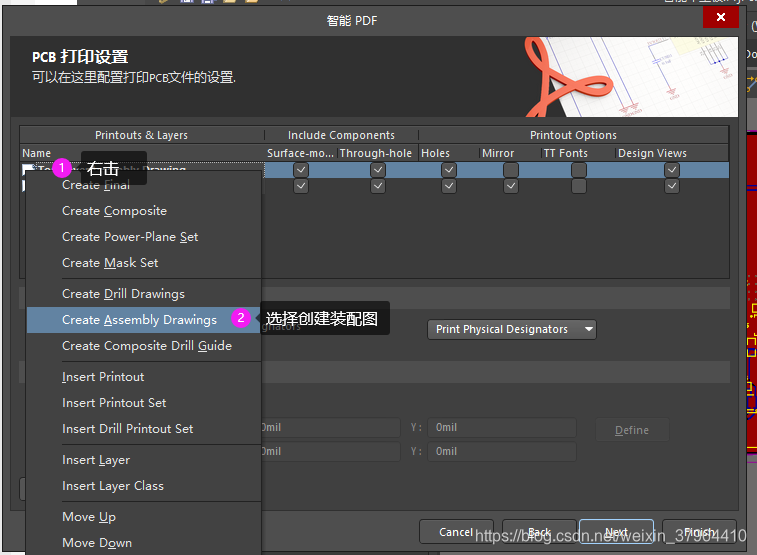Click first-row Y 0mil input field
This screenshot has height=555, width=757.
(502, 428)
